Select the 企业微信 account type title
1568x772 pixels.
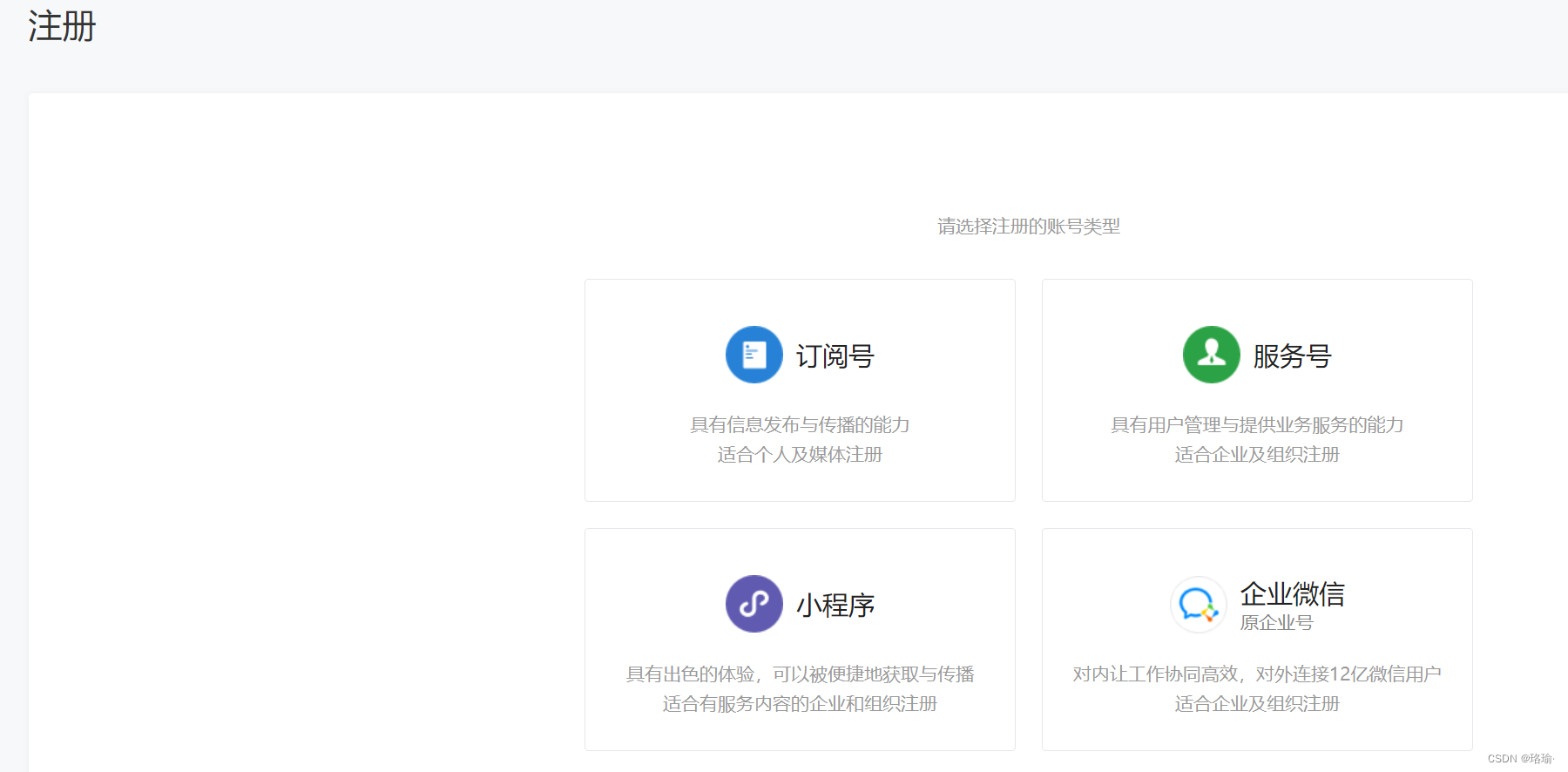tap(1293, 594)
